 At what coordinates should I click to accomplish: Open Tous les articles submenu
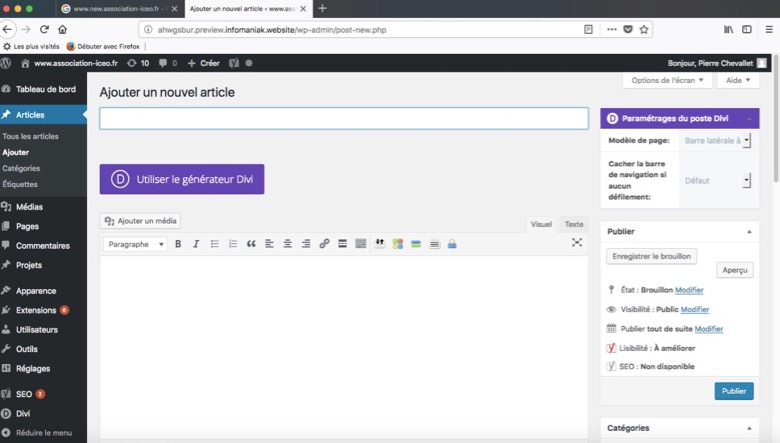[x=30, y=136]
